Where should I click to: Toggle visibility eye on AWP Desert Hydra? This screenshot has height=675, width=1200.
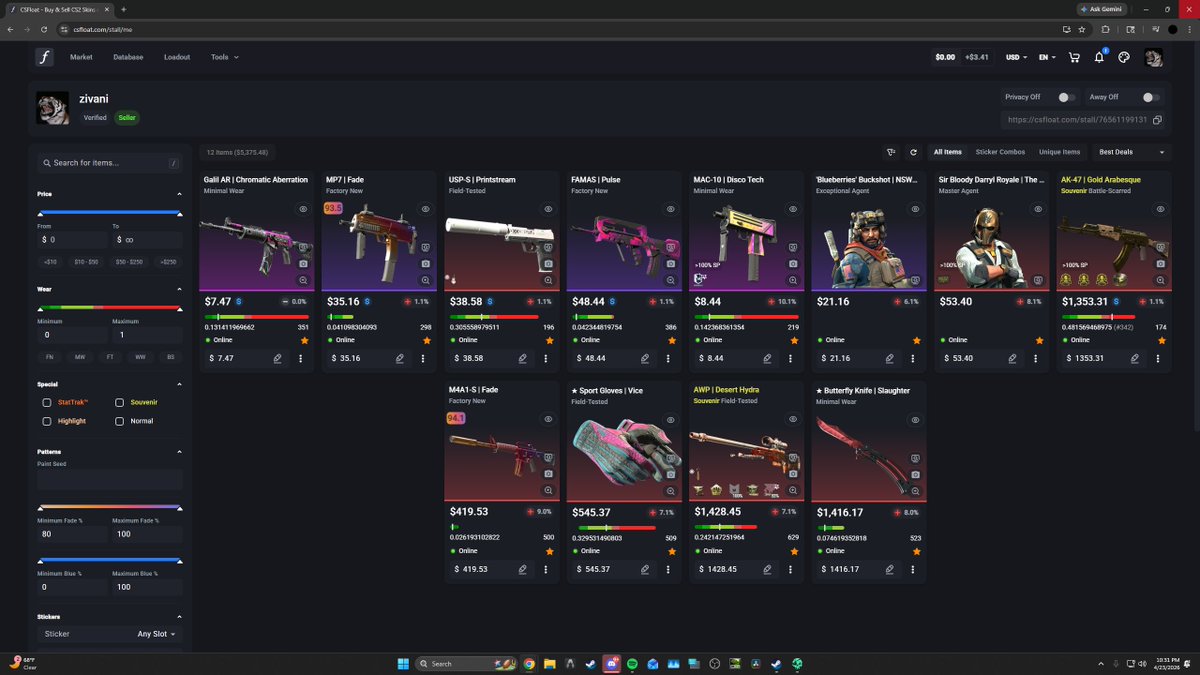pos(793,420)
